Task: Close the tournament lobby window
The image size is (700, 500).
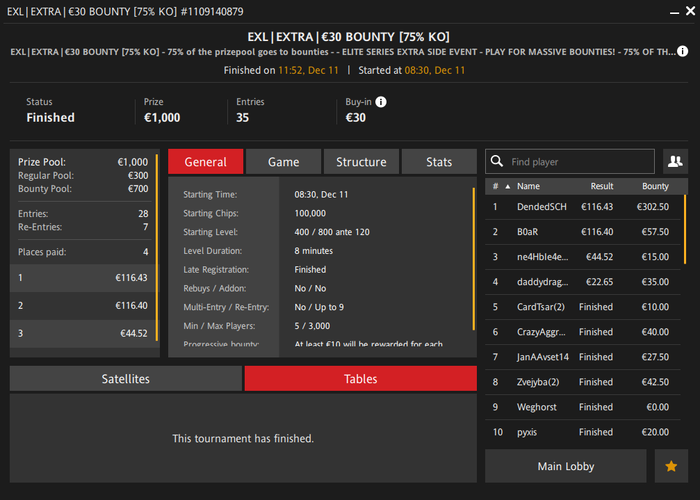Action: [x=690, y=11]
